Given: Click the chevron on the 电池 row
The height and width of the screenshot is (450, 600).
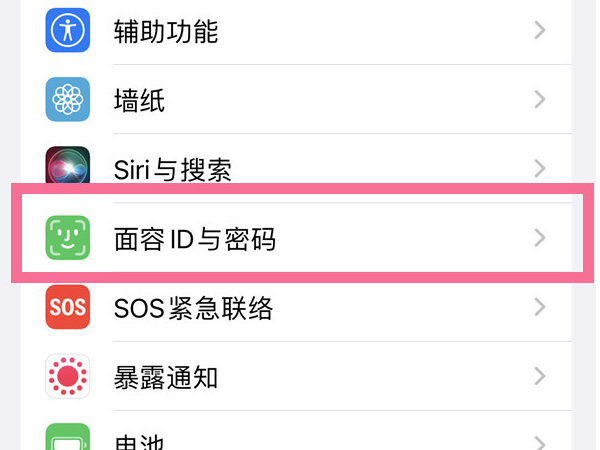Looking at the screenshot, I should click(x=540, y=440).
